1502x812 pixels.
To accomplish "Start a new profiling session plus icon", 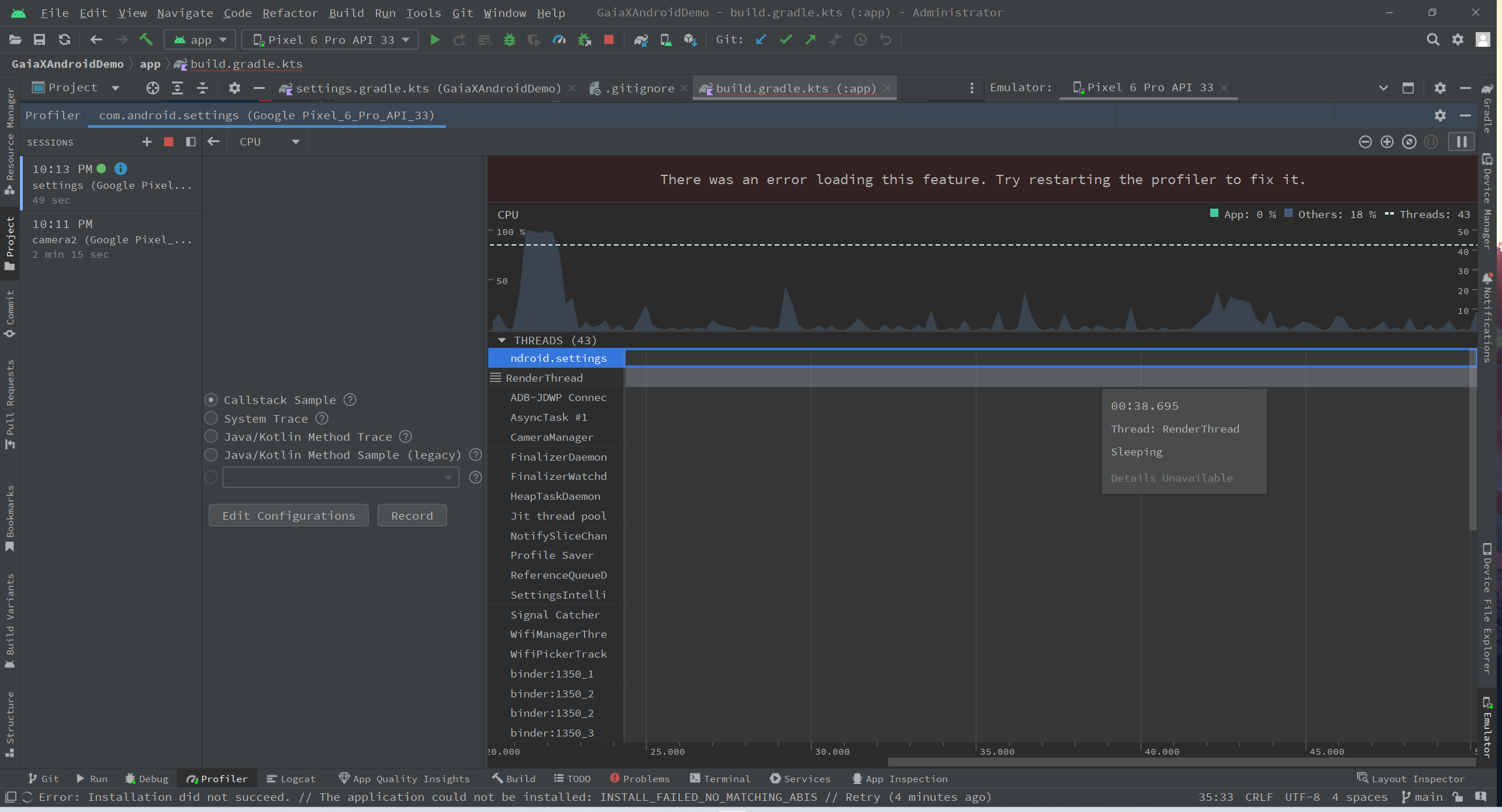I will pyautogui.click(x=147, y=142).
